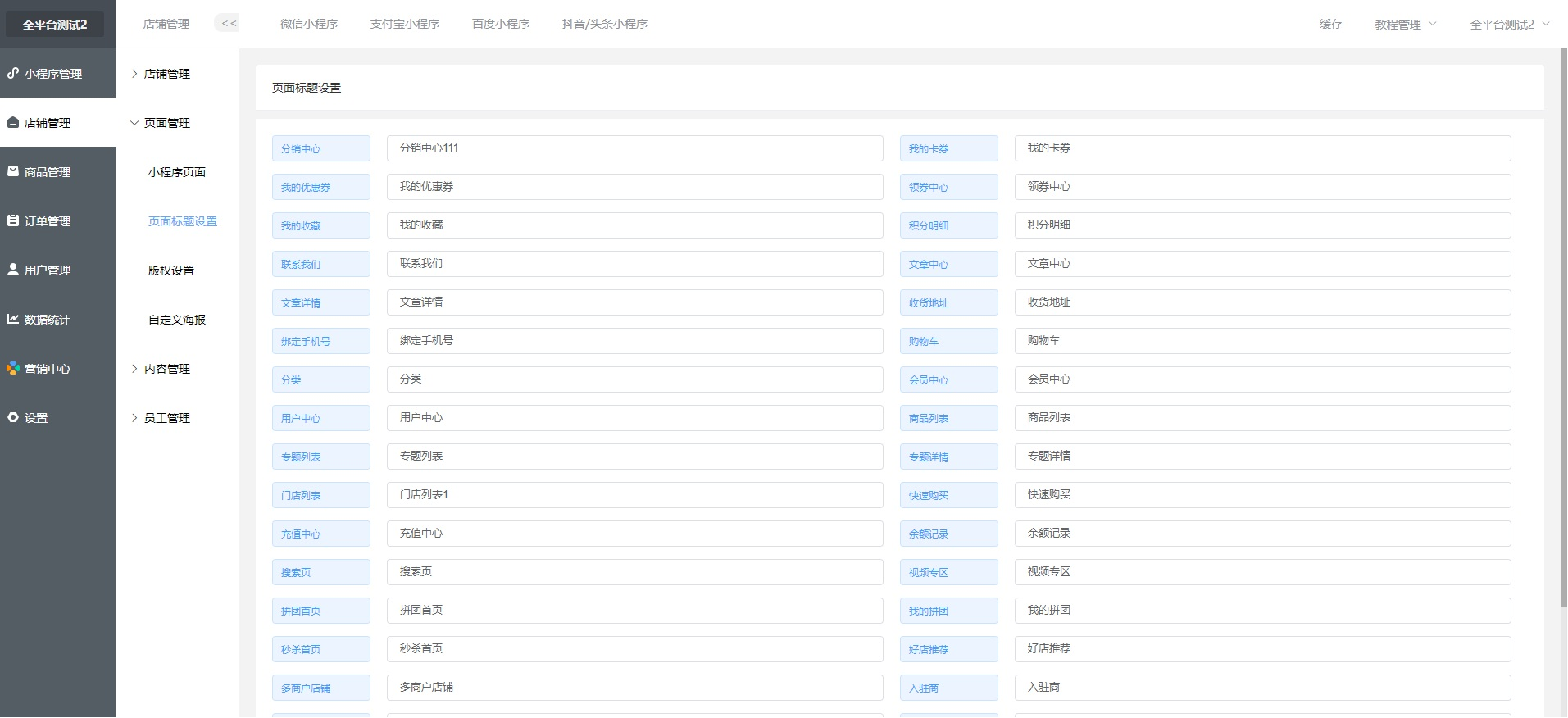Click the 积分明细 title input field
Screen dimensions: 1568x718
[1263, 225]
